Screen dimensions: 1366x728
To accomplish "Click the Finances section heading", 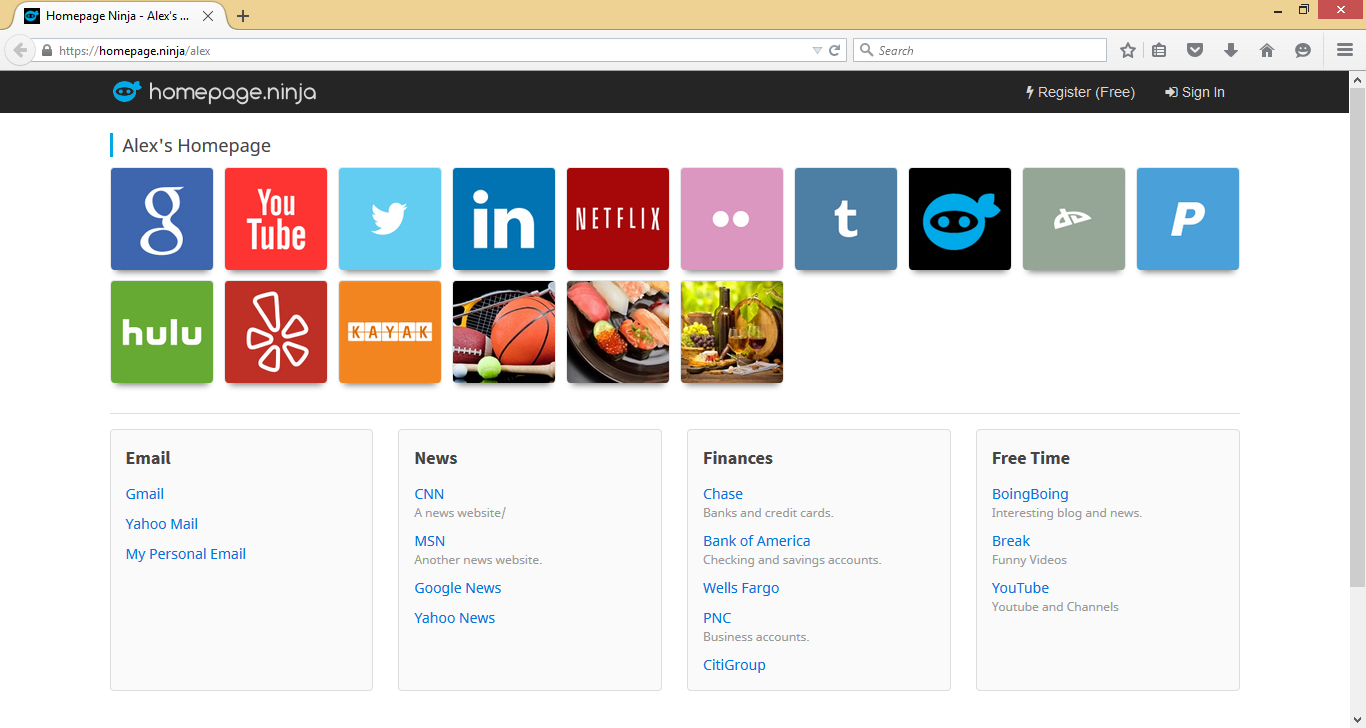I will tap(738, 458).
